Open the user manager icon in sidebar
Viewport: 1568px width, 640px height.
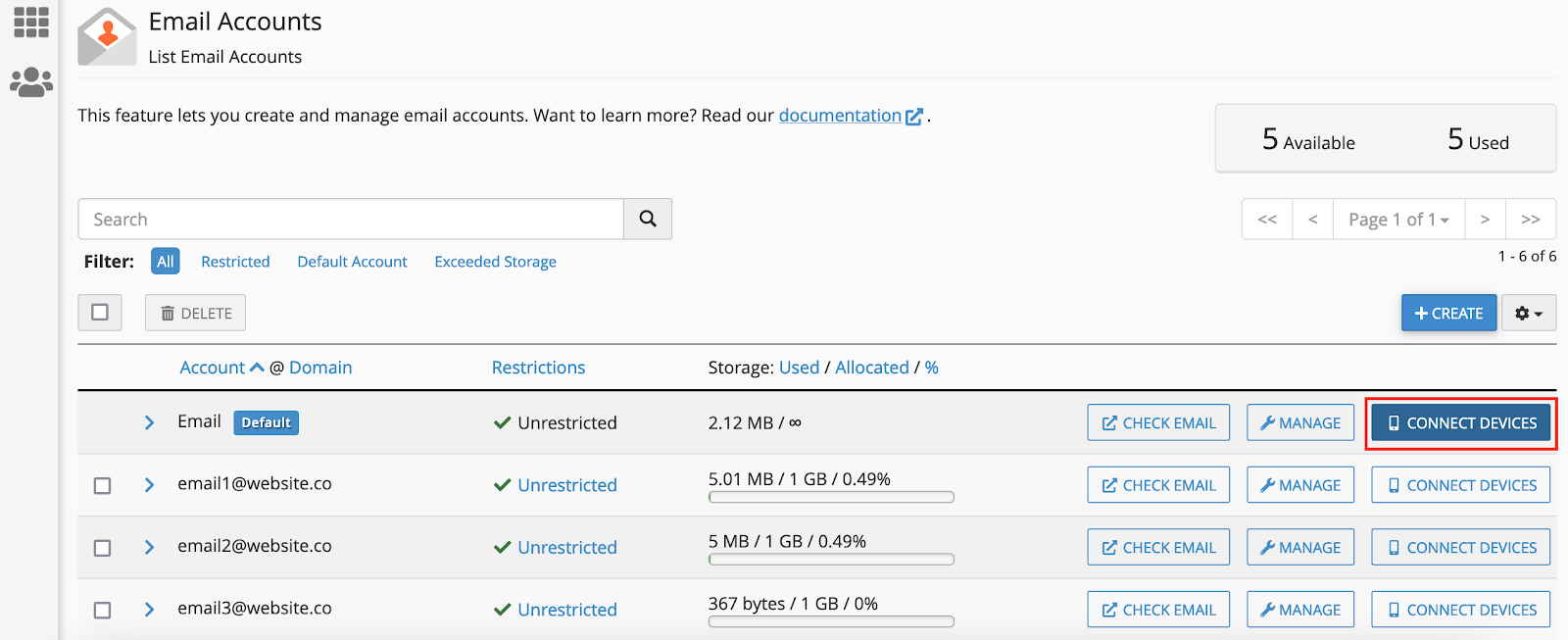click(x=31, y=81)
